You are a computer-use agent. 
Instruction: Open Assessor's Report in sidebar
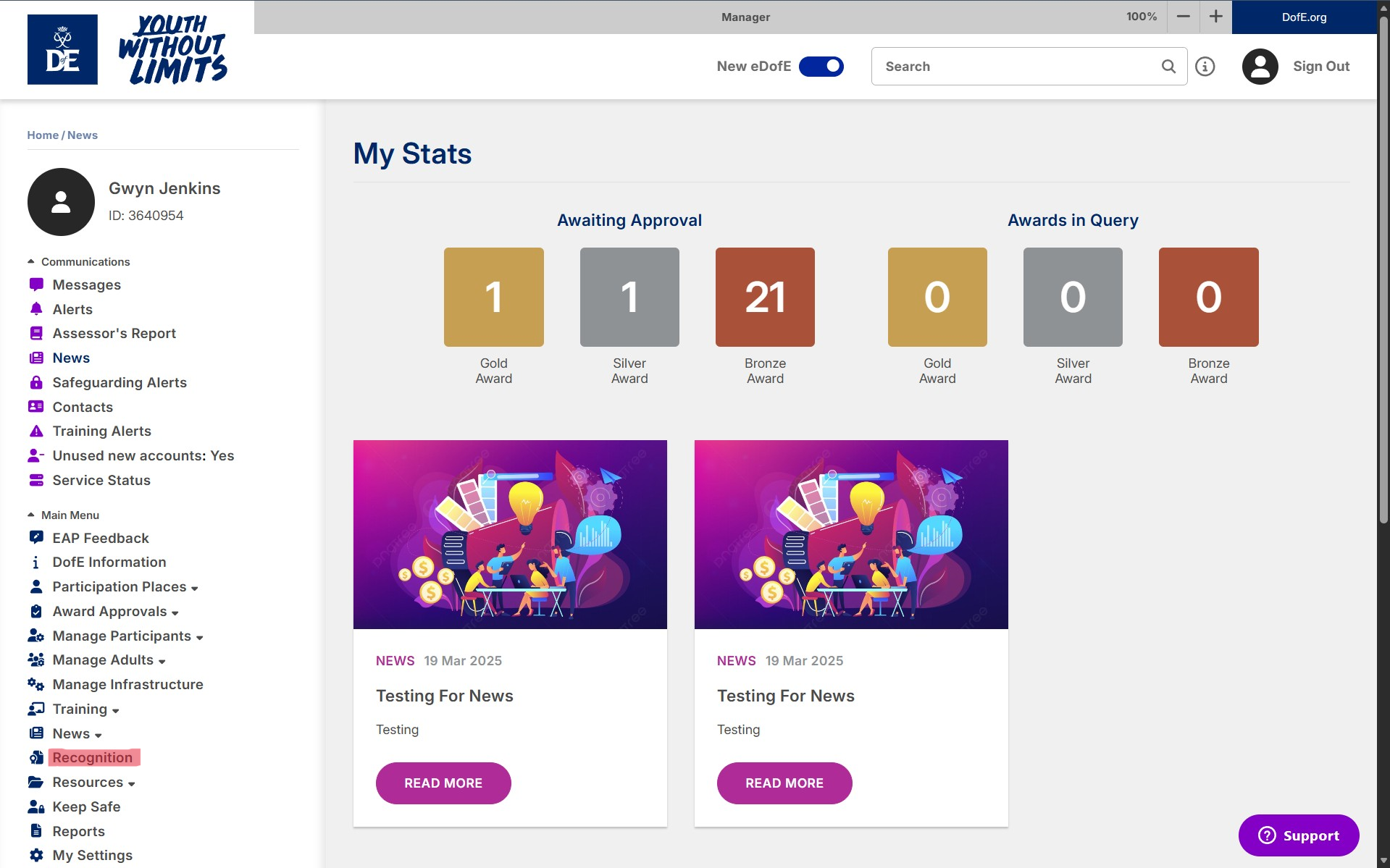pos(114,334)
